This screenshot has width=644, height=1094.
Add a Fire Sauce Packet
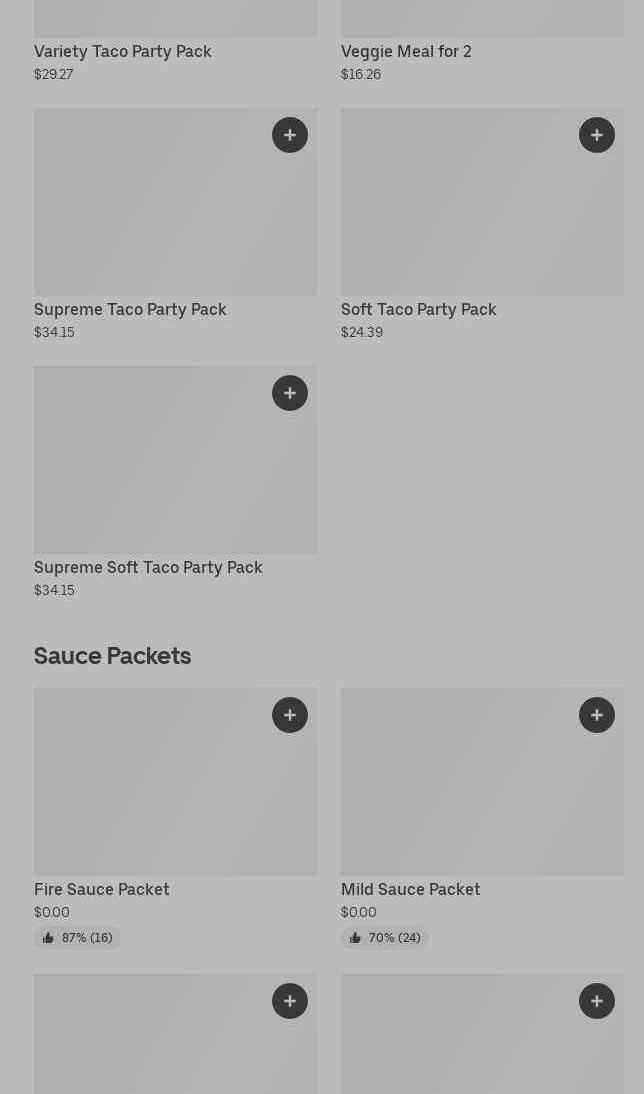[x=290, y=715]
